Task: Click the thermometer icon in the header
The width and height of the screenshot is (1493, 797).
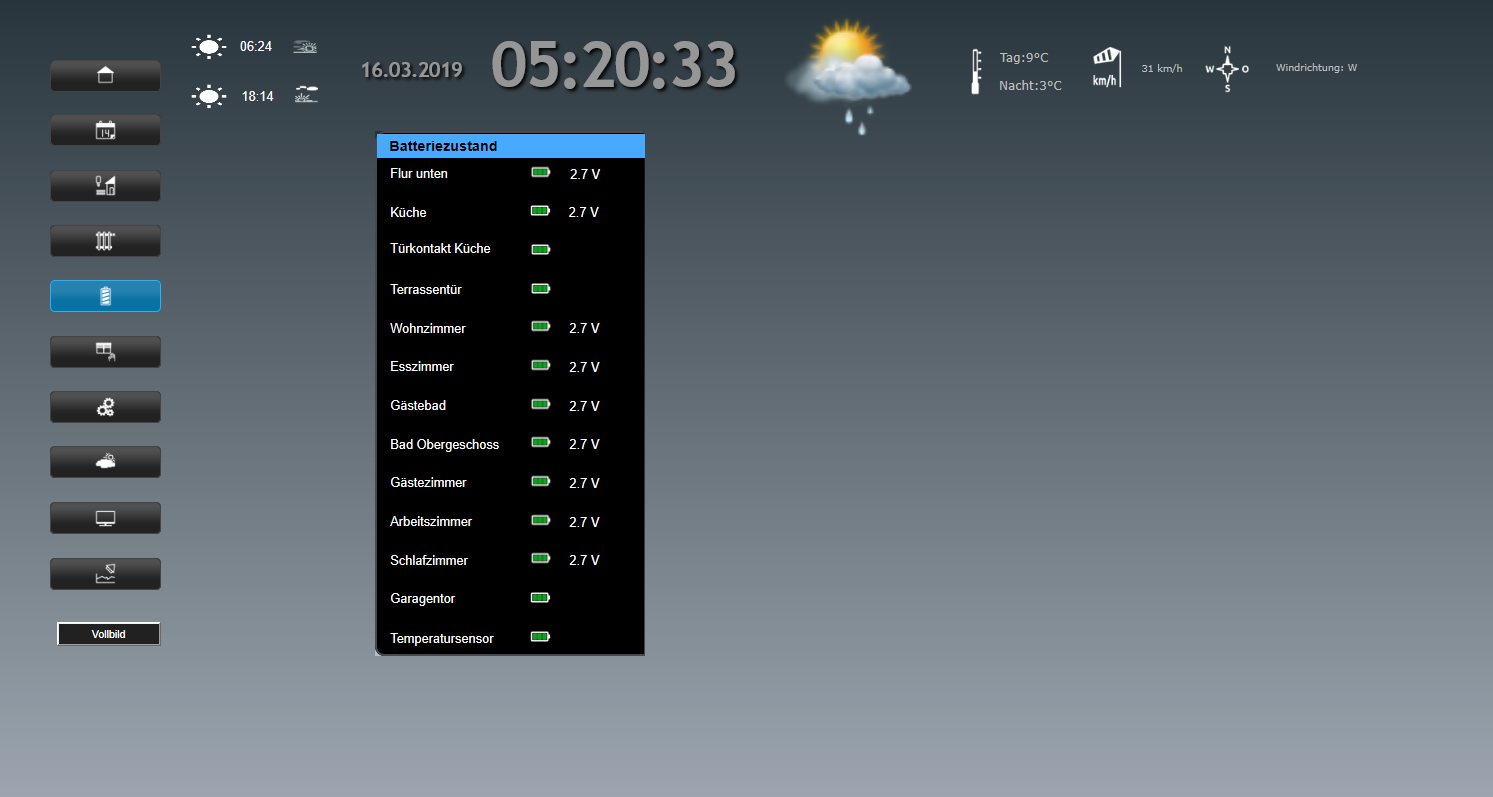Action: click(976, 72)
